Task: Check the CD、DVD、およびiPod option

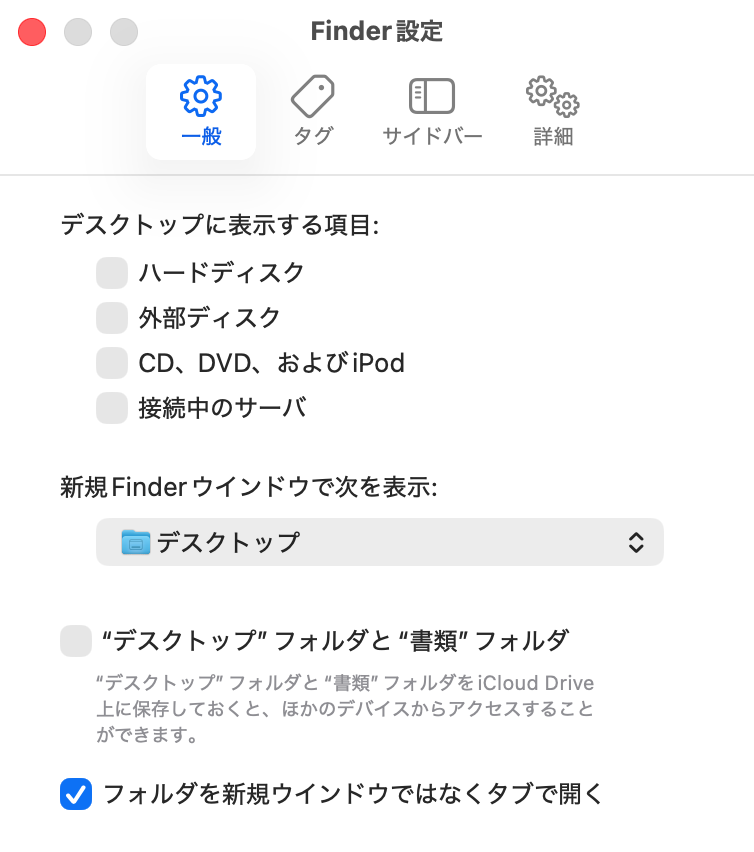Action: 112,363
